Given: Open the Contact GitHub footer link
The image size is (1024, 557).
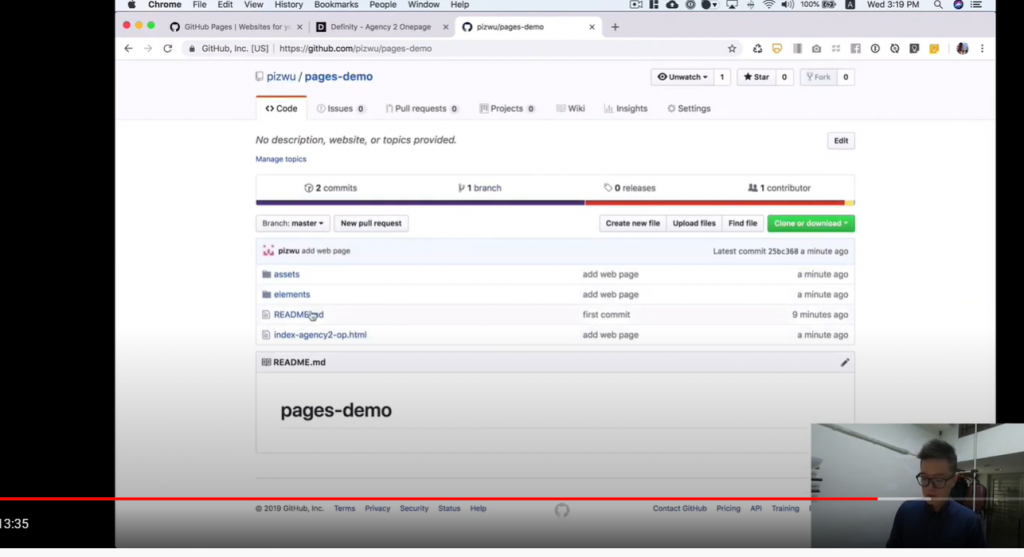Looking at the screenshot, I should [680, 508].
